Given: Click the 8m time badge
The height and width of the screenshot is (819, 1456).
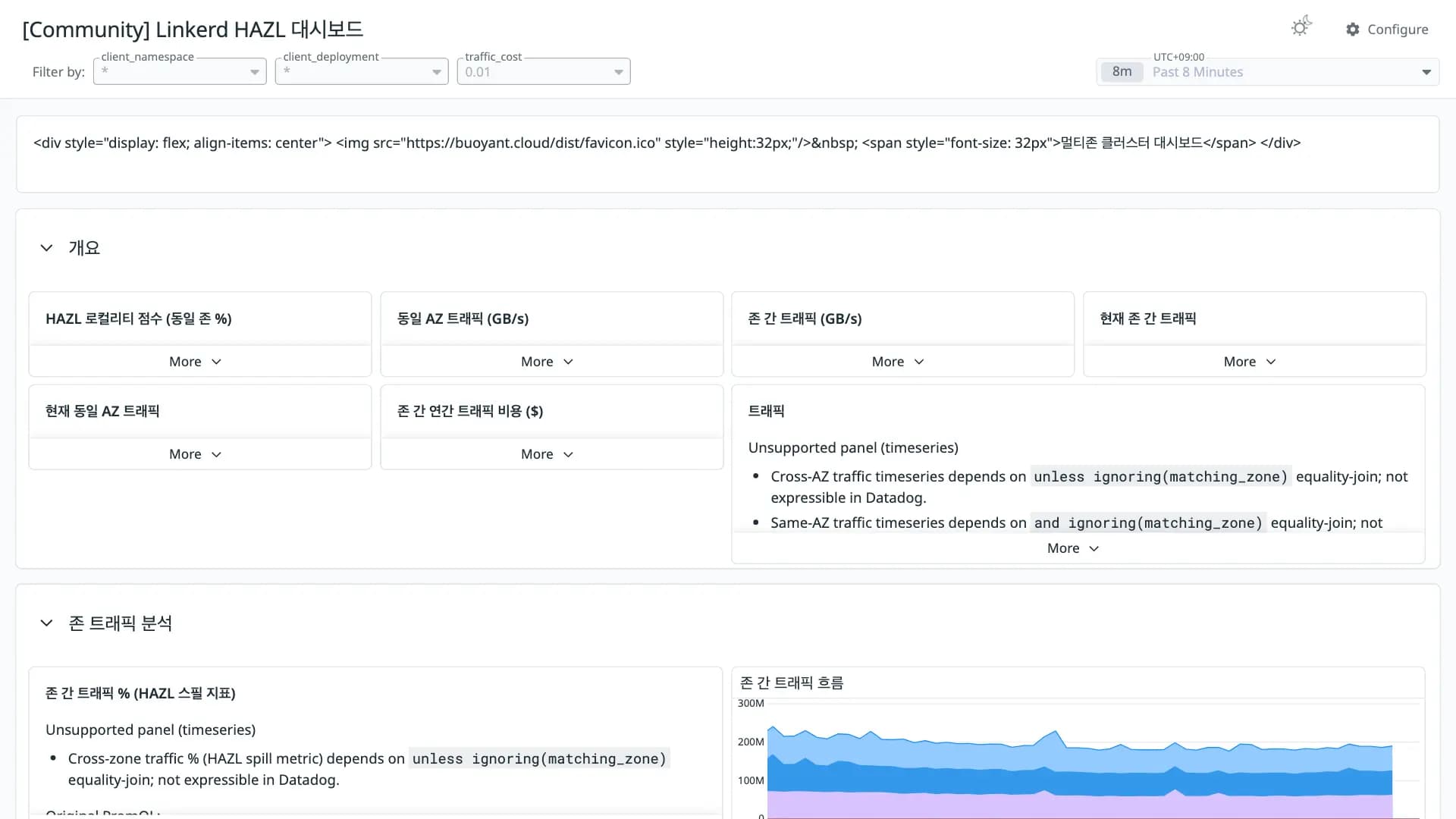Looking at the screenshot, I should (1122, 72).
